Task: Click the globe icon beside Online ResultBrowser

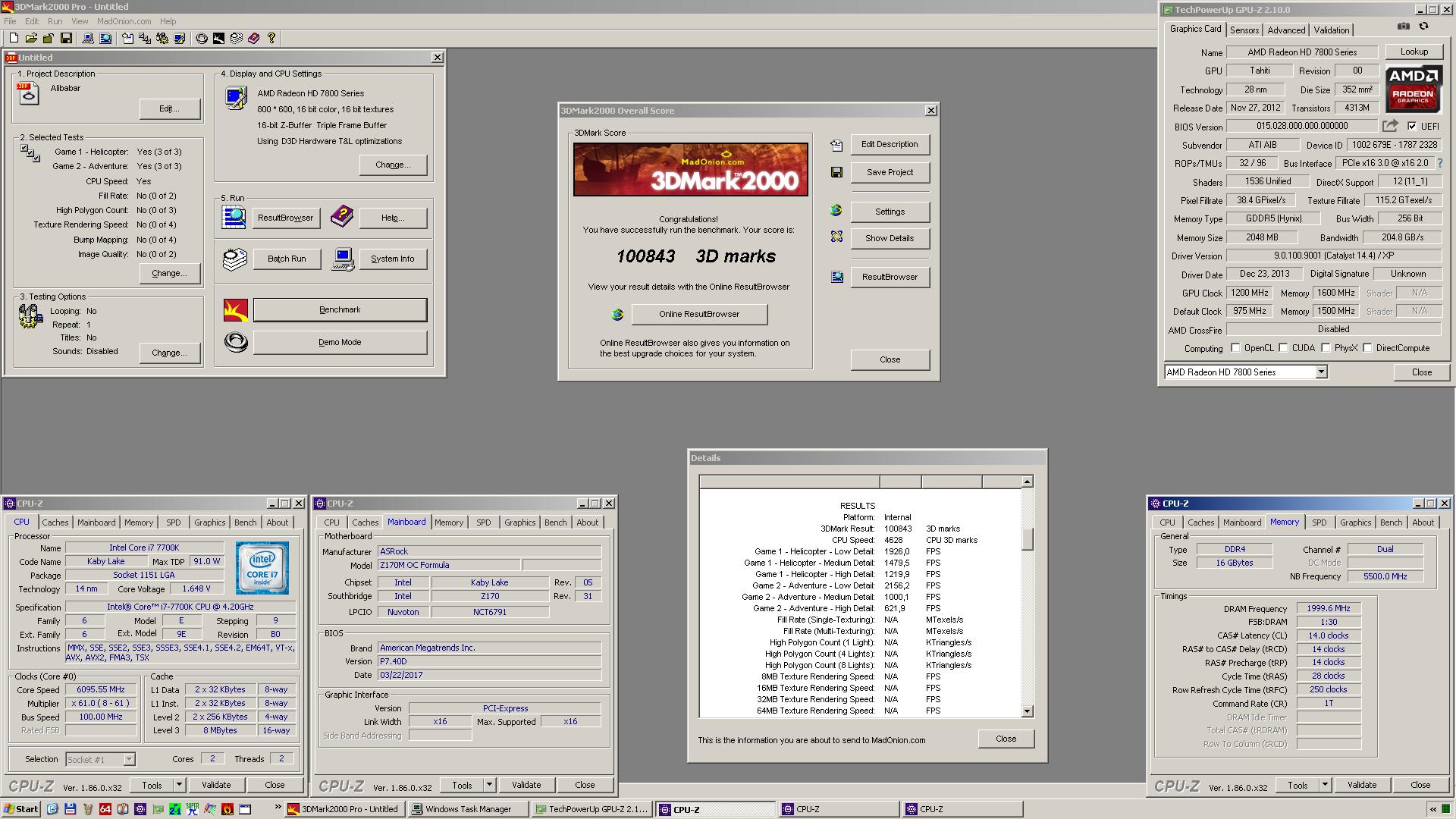Action: click(x=617, y=314)
